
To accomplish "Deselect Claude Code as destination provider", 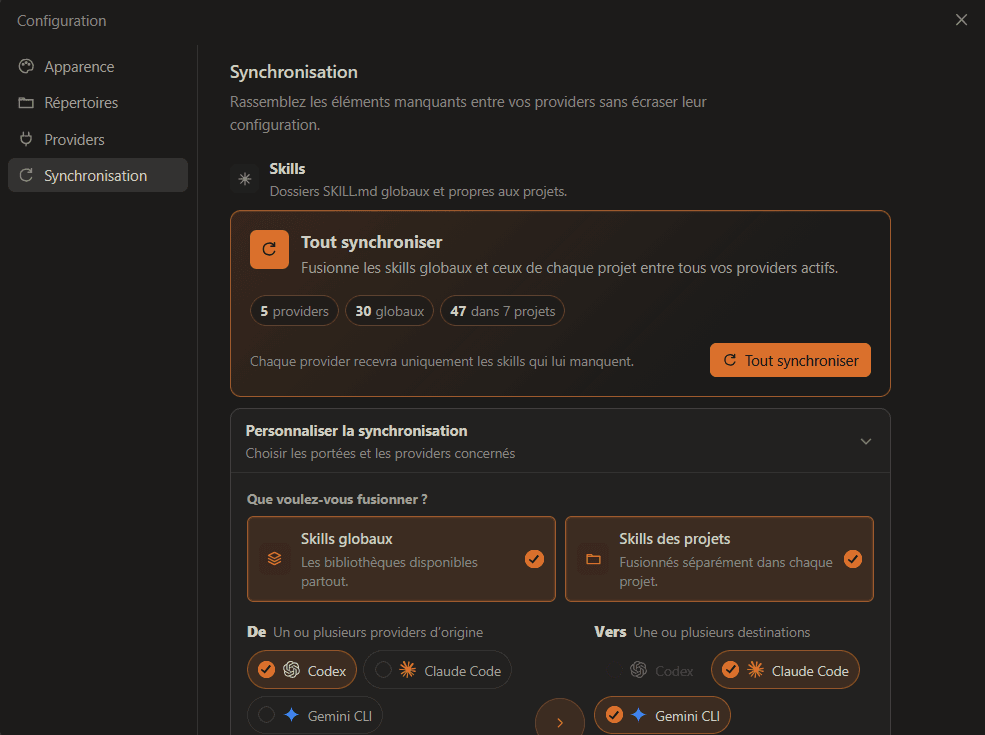I will click(785, 670).
